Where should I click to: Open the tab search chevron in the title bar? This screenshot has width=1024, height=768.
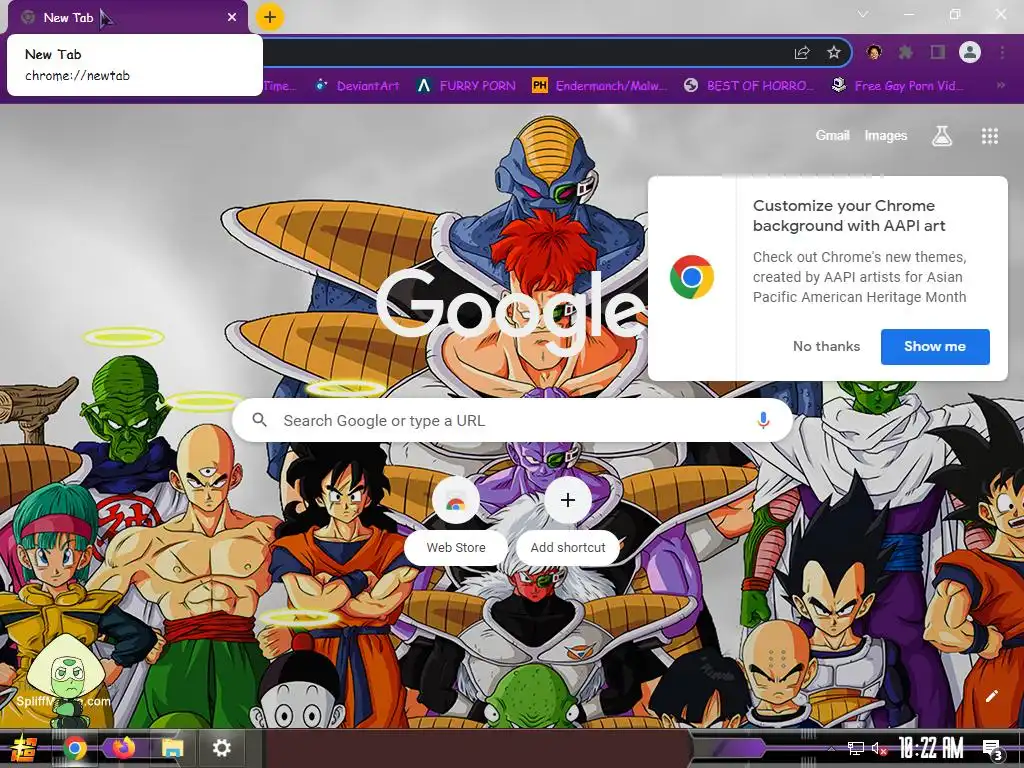[x=863, y=14]
